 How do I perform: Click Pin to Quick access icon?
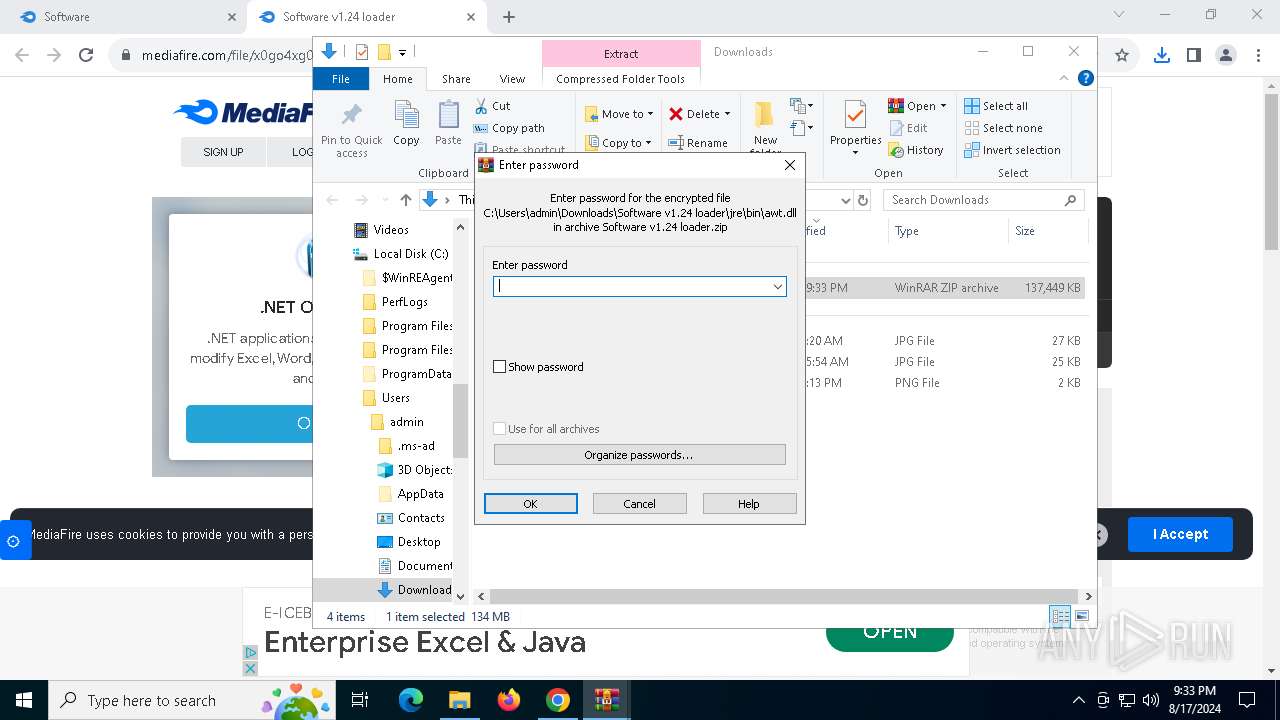[351, 116]
